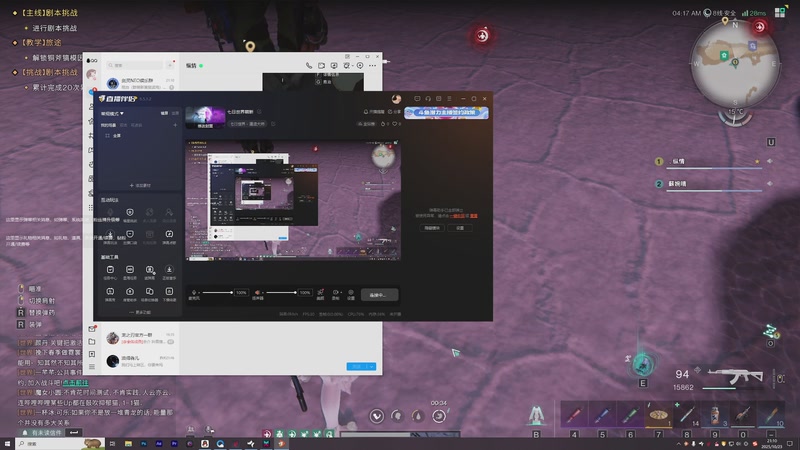
Task: Open 房管助手 tool in 基础工具
Action: [130, 293]
